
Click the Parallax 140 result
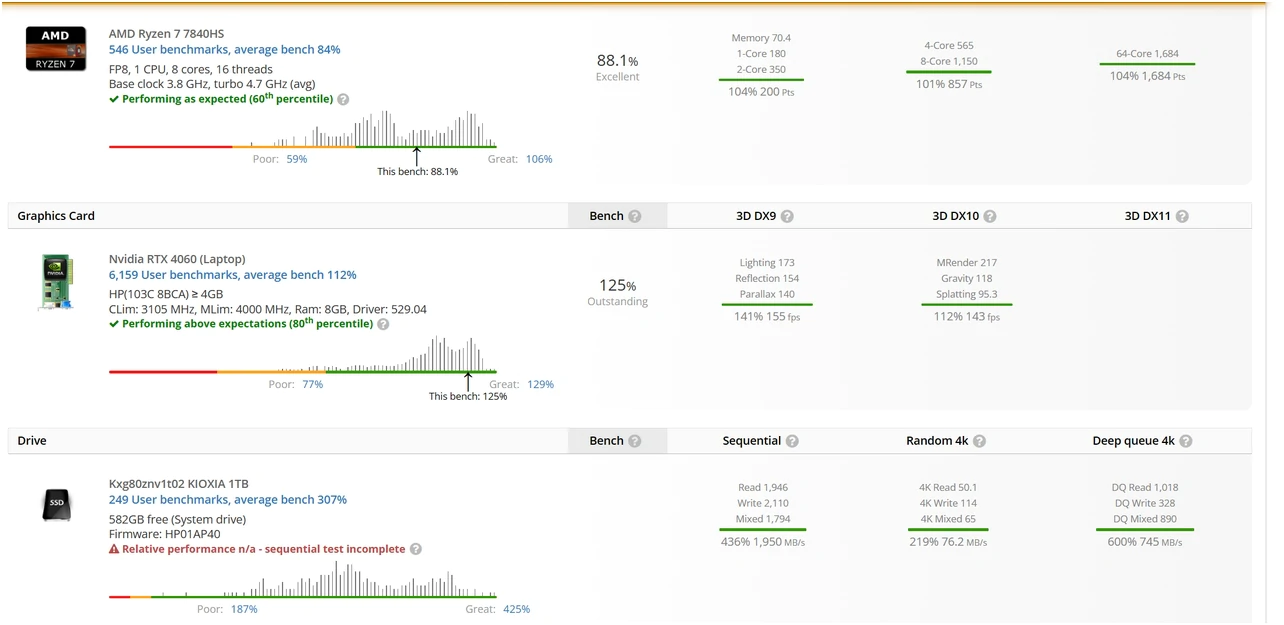pos(767,295)
